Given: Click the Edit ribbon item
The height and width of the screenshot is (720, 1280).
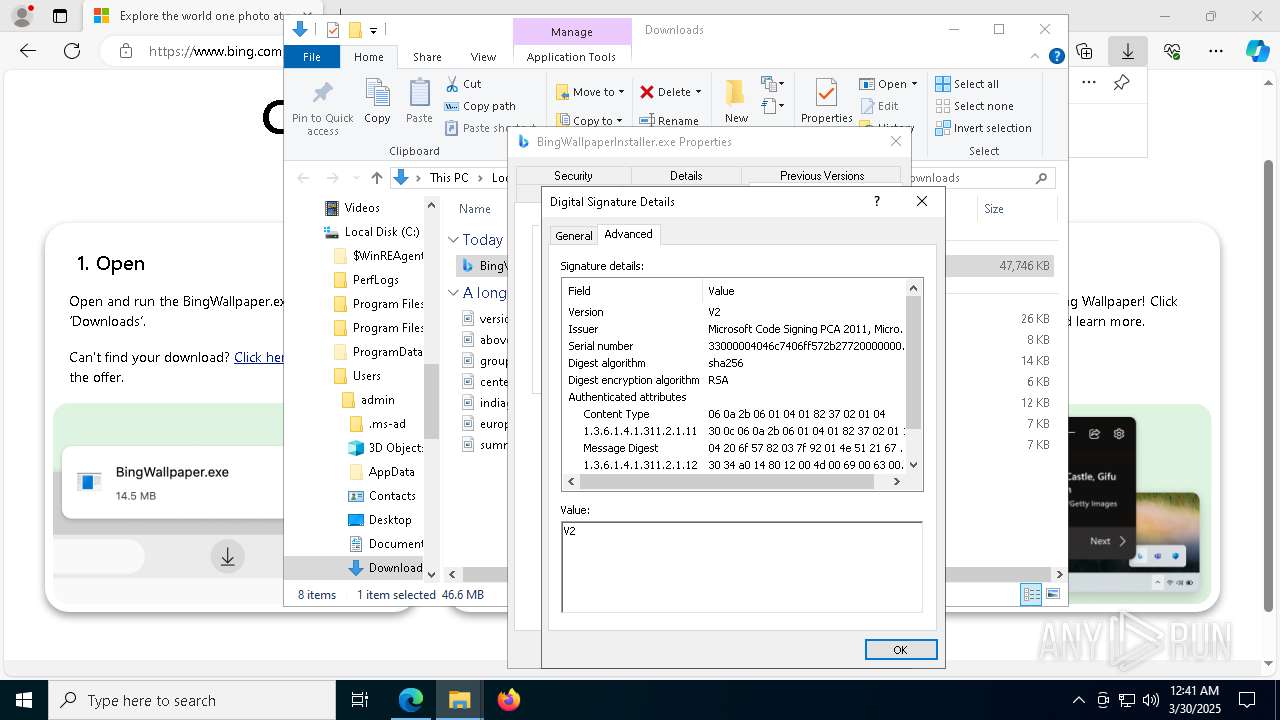Looking at the screenshot, I should click(878, 106).
